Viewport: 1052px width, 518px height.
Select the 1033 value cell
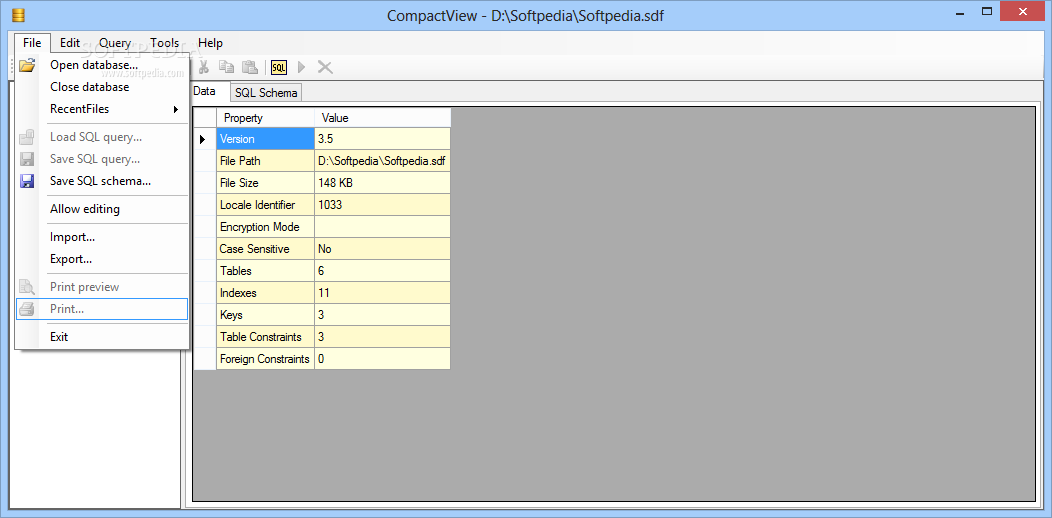click(382, 205)
